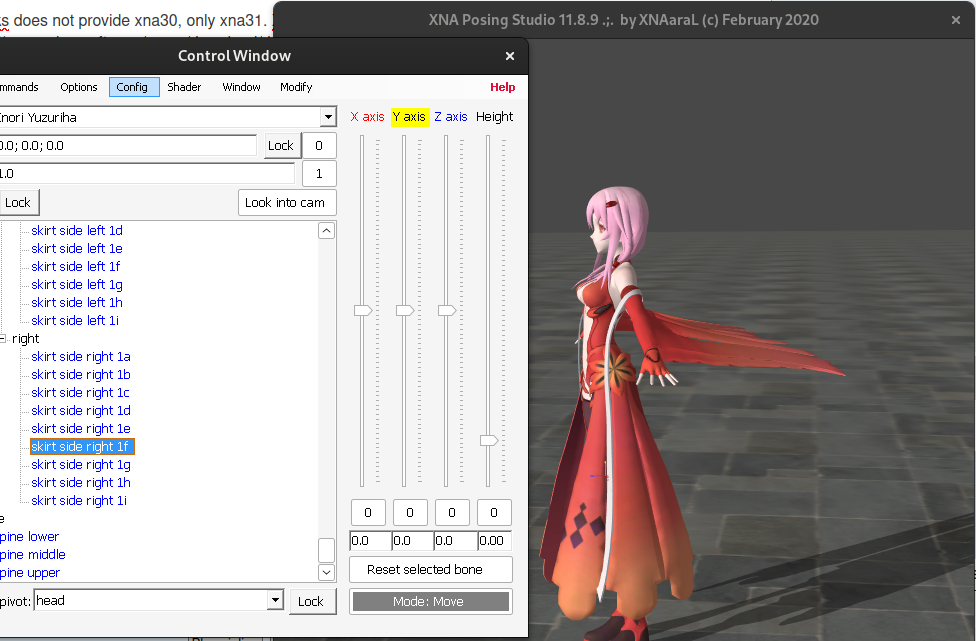Screen dimensions: 976x641
Task: Click the 0 button next to position Lock
Action: coord(319,146)
